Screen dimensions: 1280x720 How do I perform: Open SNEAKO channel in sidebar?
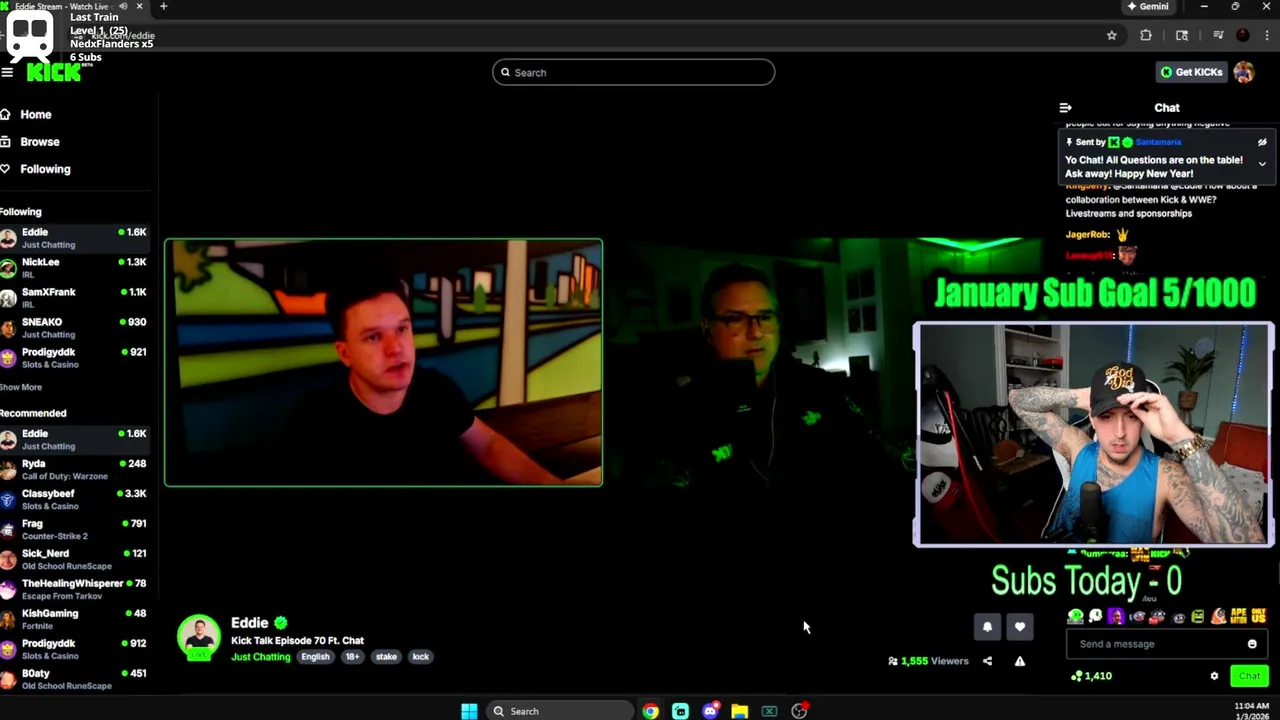coord(75,328)
